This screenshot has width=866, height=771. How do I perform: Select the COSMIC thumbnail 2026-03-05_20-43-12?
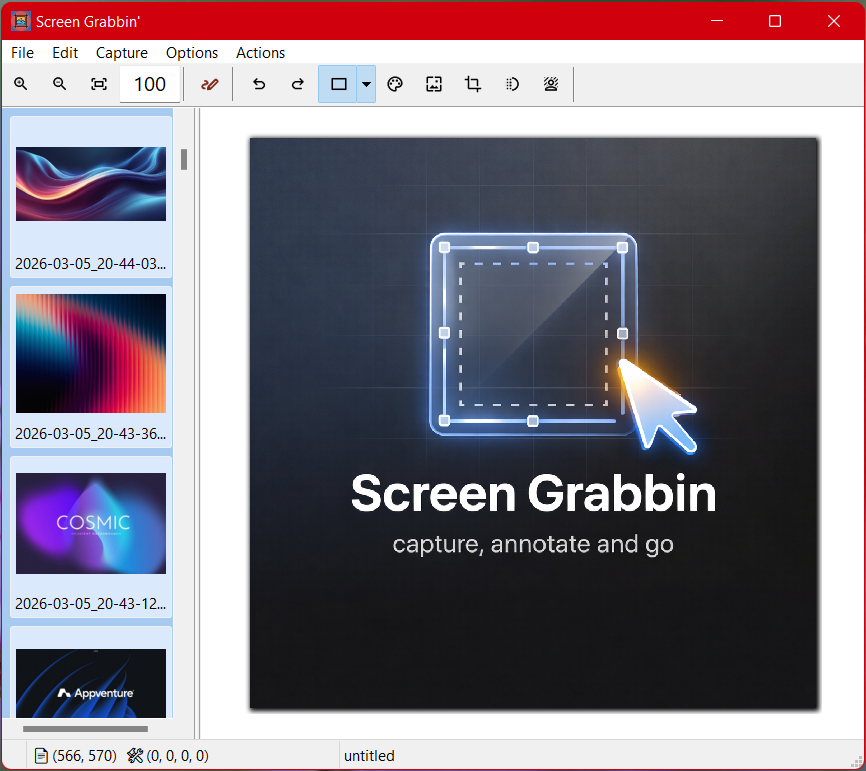point(91,537)
